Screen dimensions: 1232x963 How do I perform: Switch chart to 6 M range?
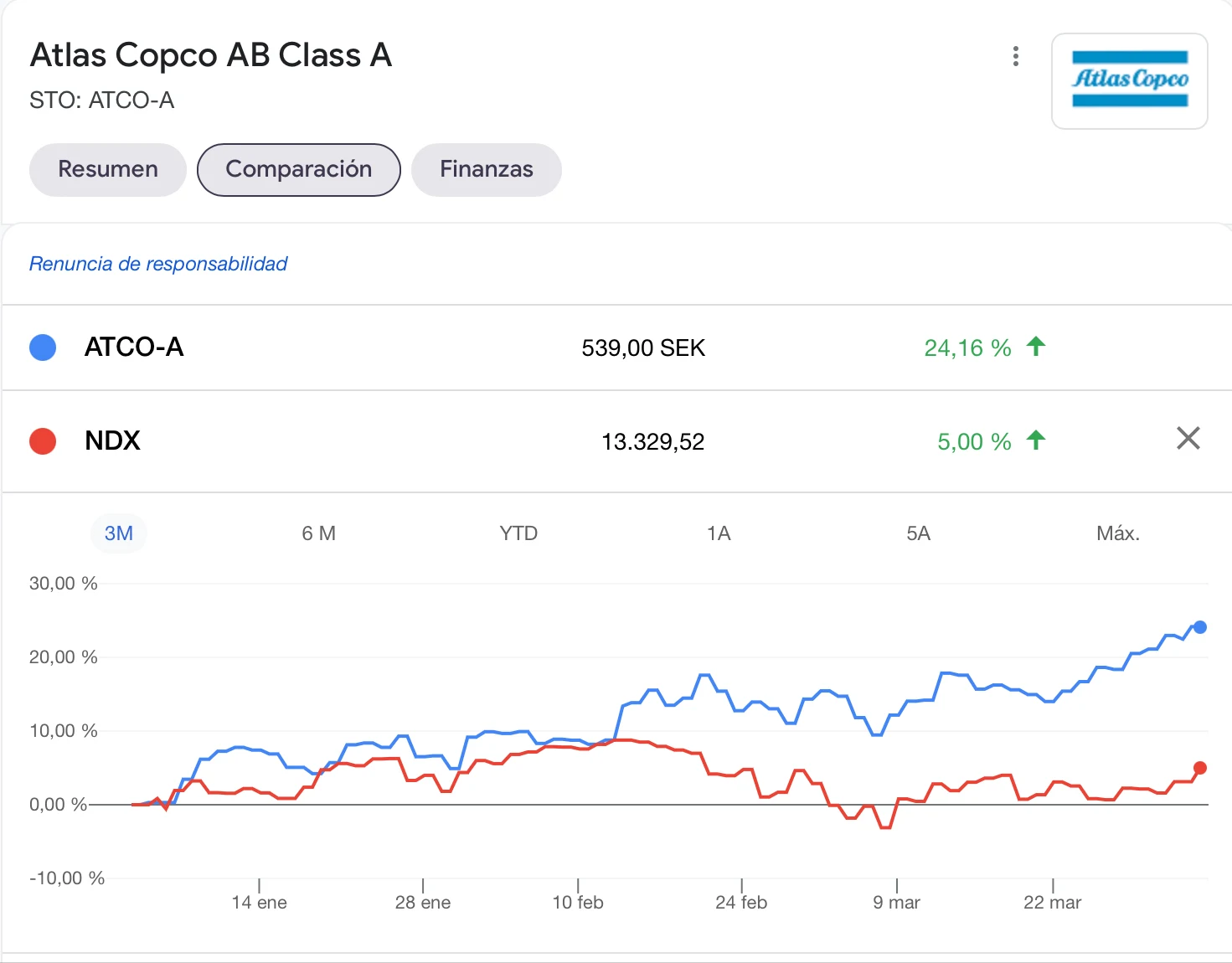318,533
